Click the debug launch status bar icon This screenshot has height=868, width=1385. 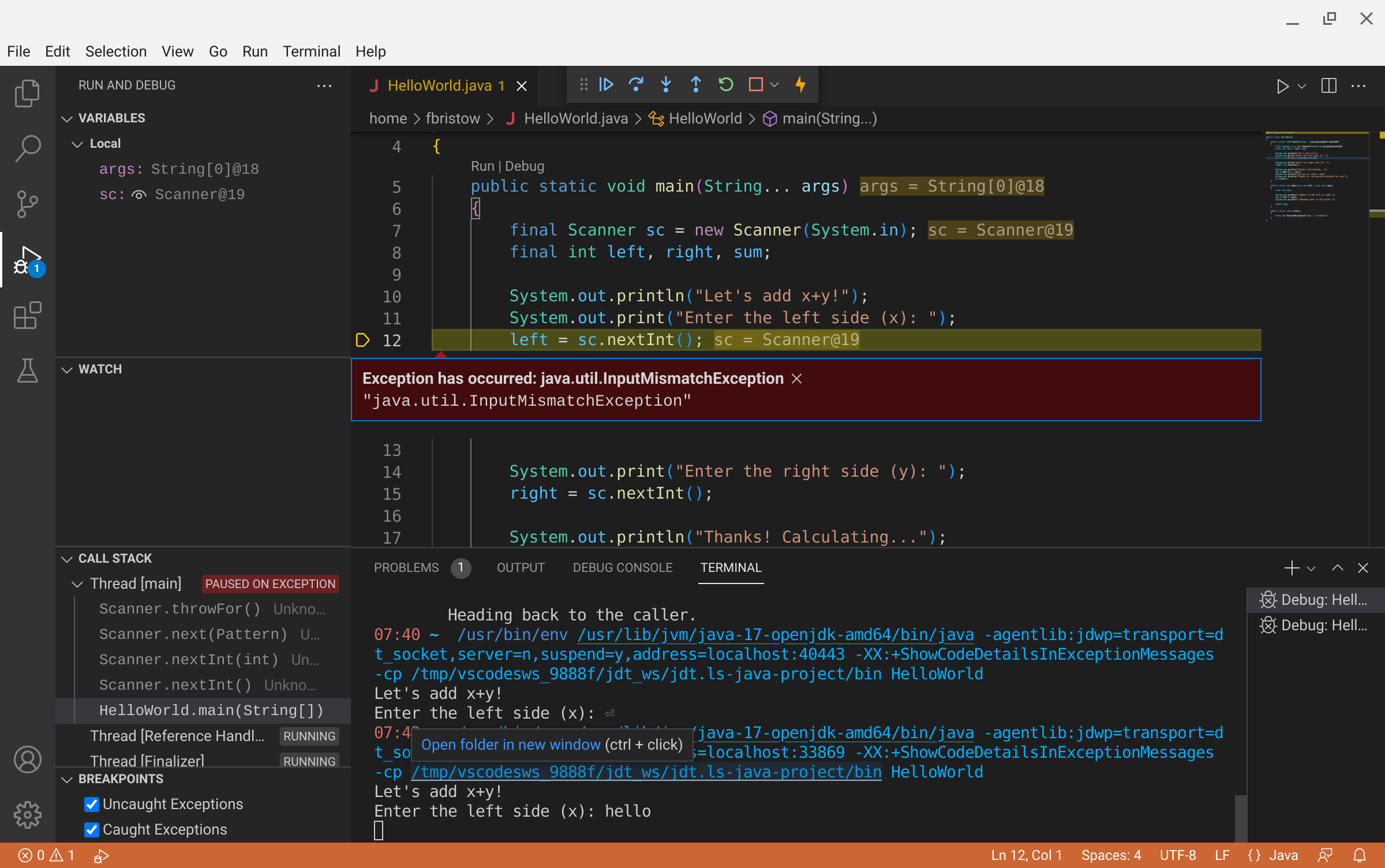[x=102, y=855]
